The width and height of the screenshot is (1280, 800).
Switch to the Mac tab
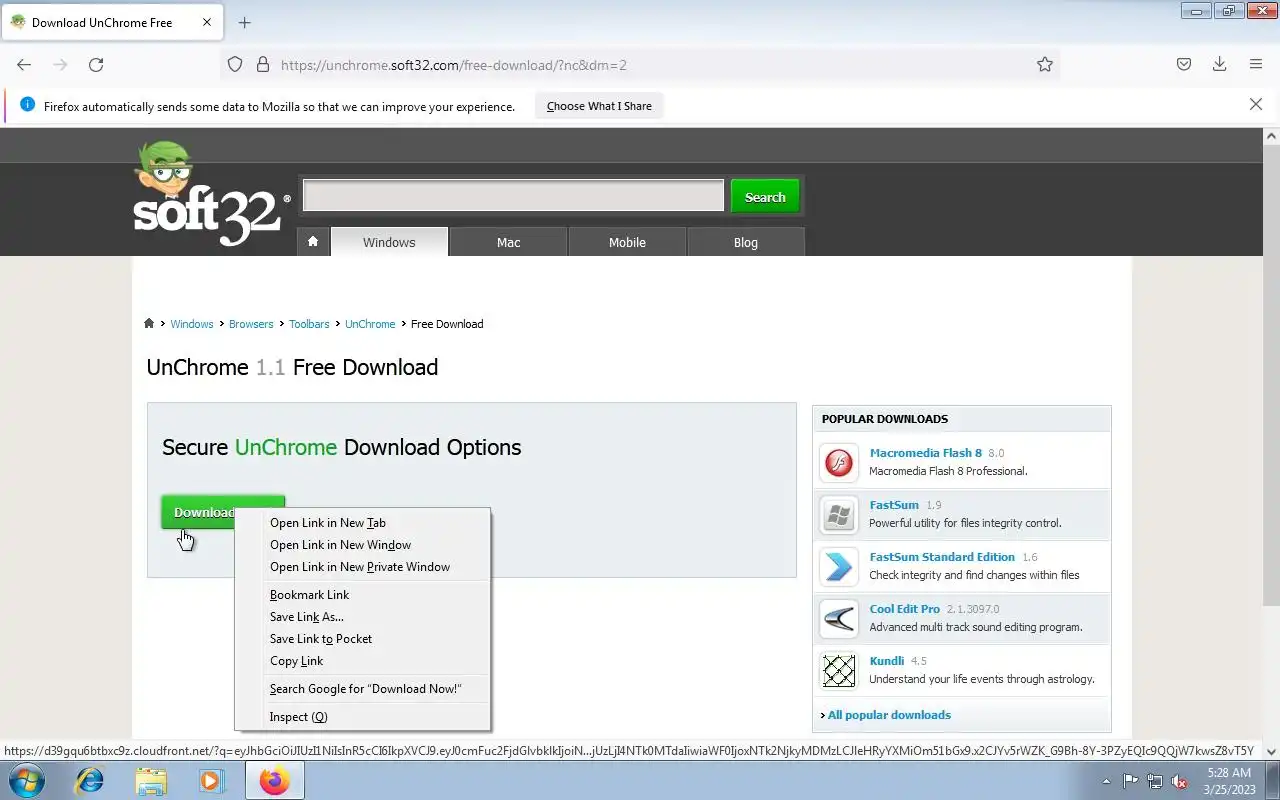(x=508, y=241)
